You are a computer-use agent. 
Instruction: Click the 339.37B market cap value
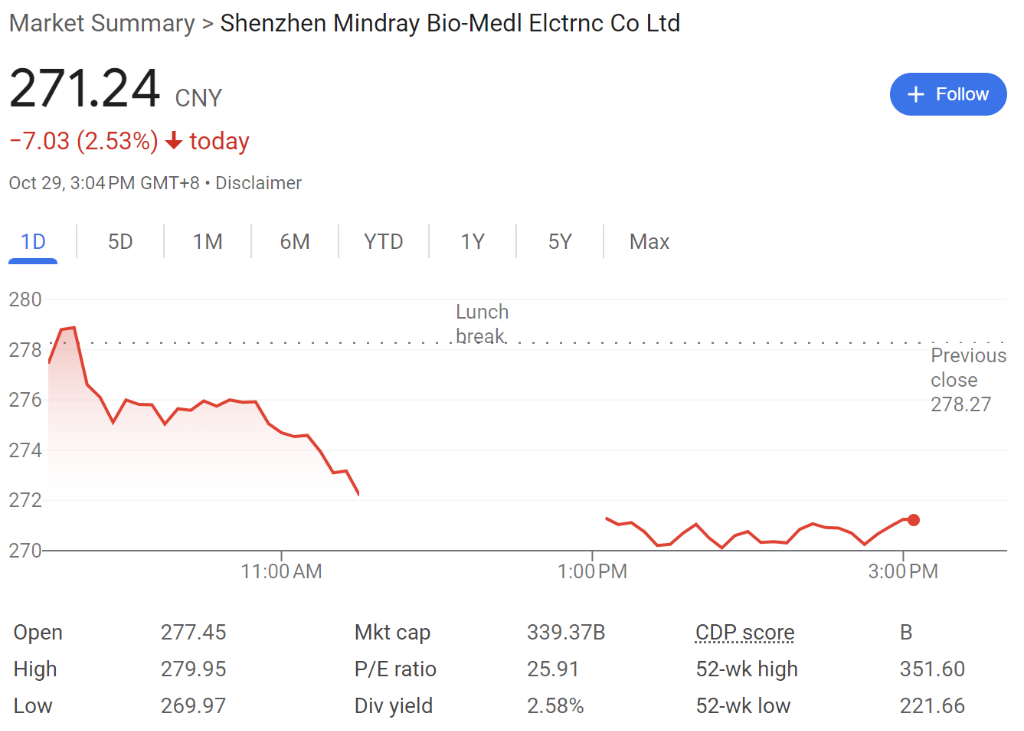[x=566, y=632]
